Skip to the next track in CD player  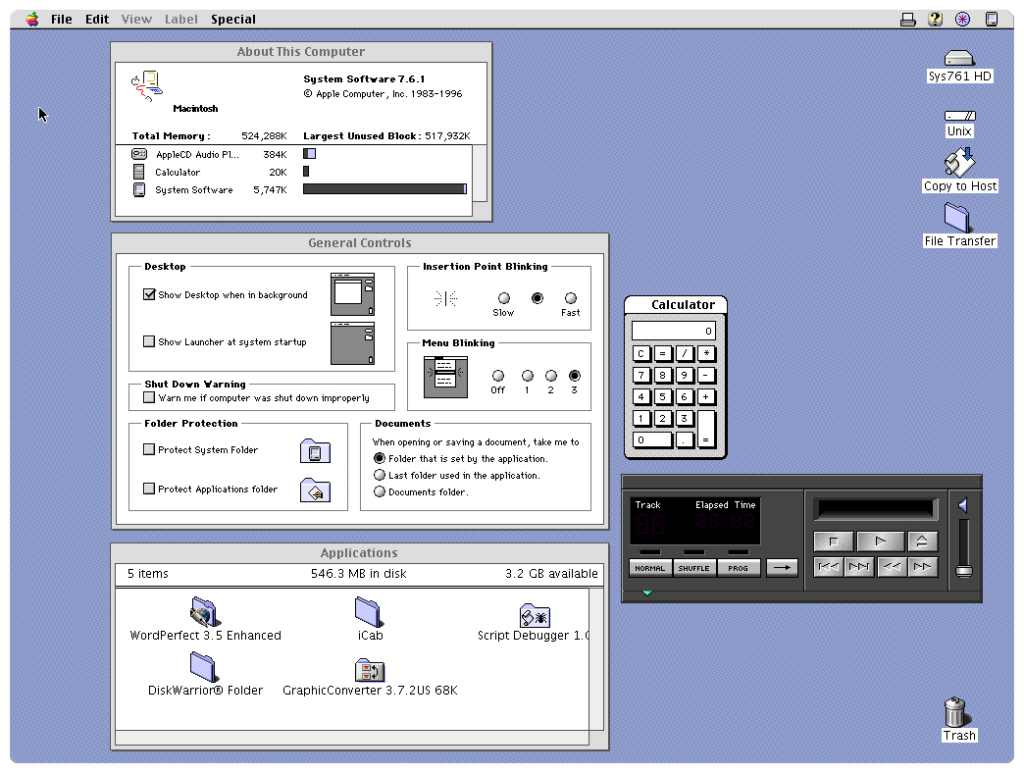tap(857, 568)
